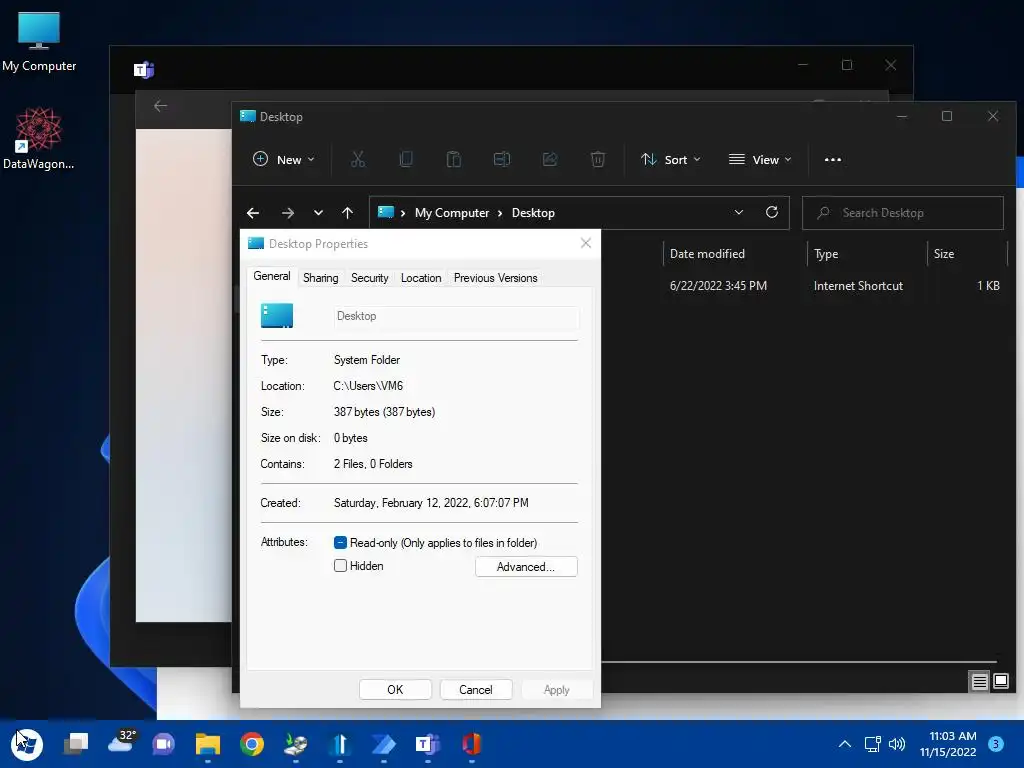The height and width of the screenshot is (768, 1024).
Task: Click the Search Desktop field
Action: (x=903, y=213)
